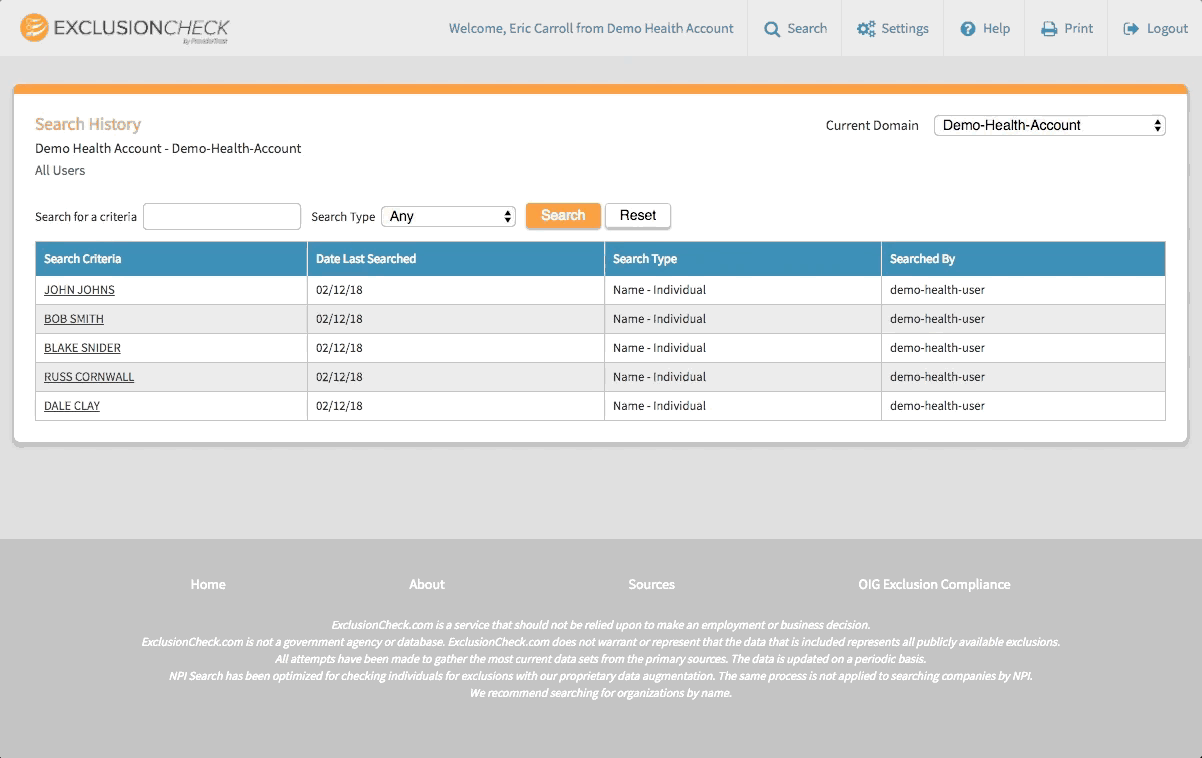Expand the Current Domain dropdown
Screen dimensions: 1202x758
pyautogui.click(x=1049, y=126)
